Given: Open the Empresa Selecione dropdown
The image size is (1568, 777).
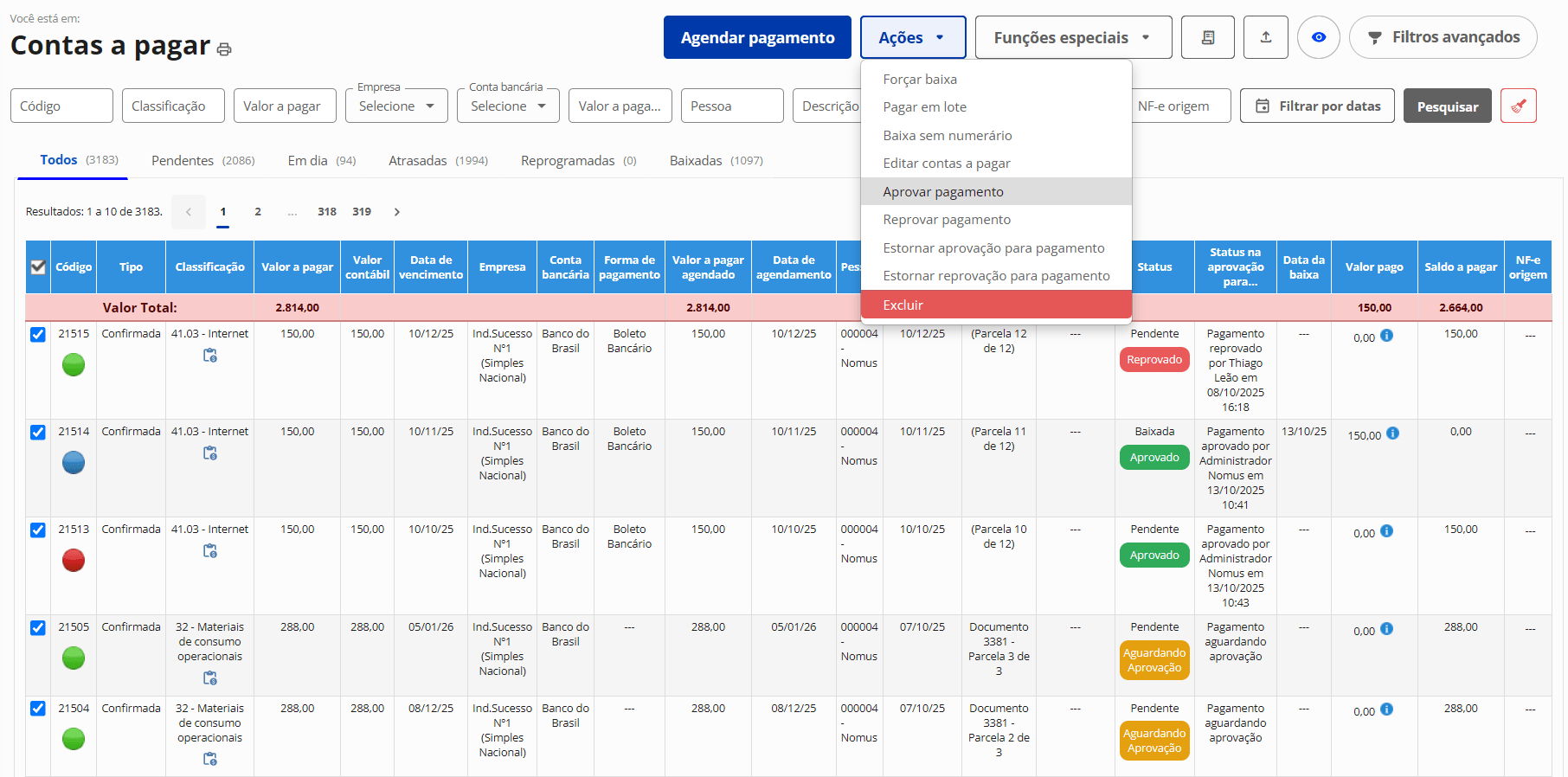Looking at the screenshot, I should (396, 106).
